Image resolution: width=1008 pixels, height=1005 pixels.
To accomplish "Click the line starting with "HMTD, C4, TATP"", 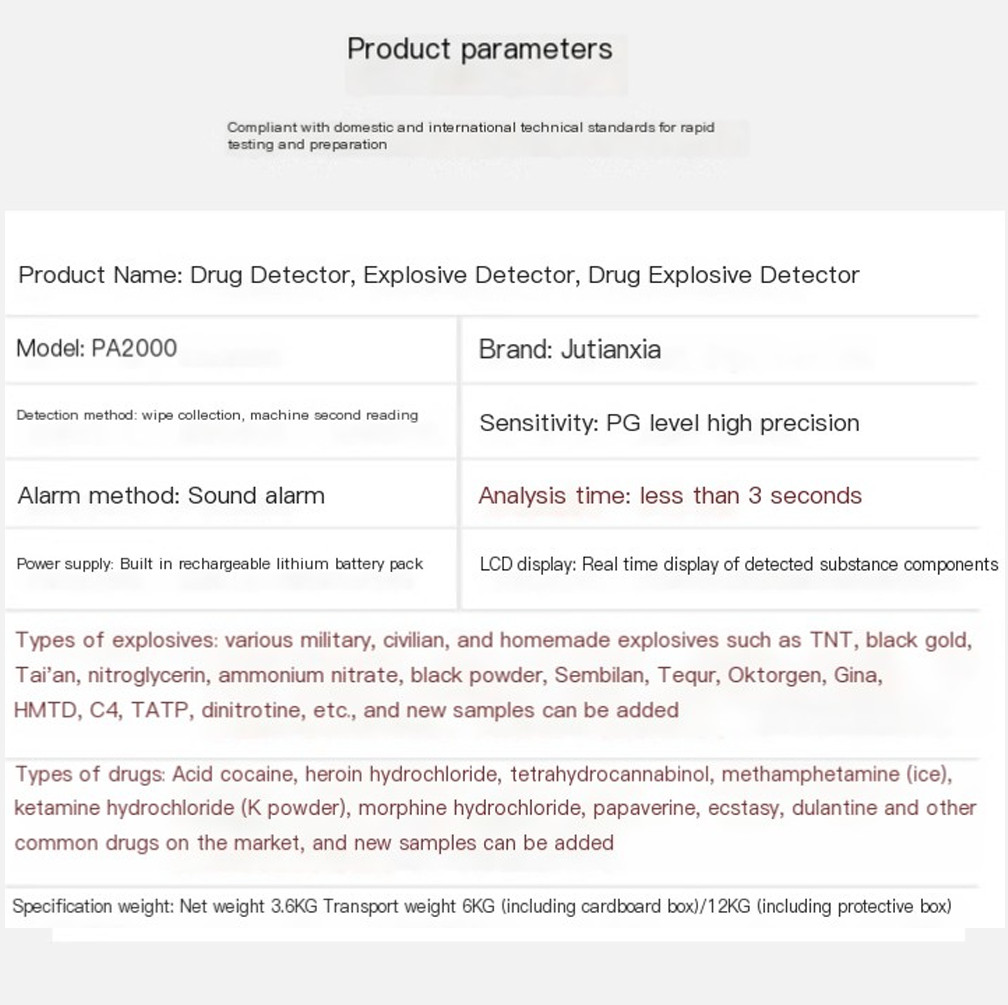I will 346,711.
